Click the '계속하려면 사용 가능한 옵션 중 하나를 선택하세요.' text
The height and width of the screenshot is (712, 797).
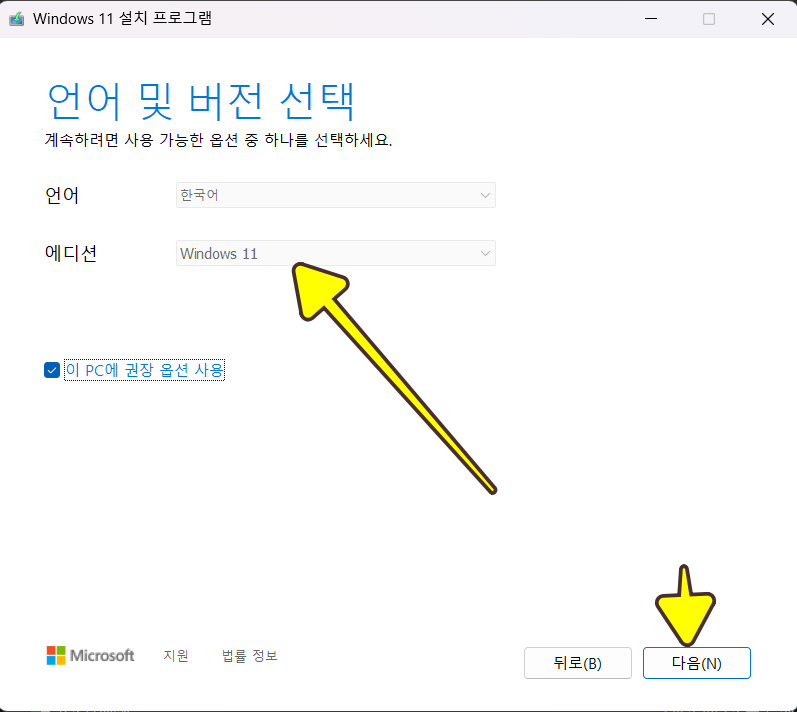tap(219, 140)
